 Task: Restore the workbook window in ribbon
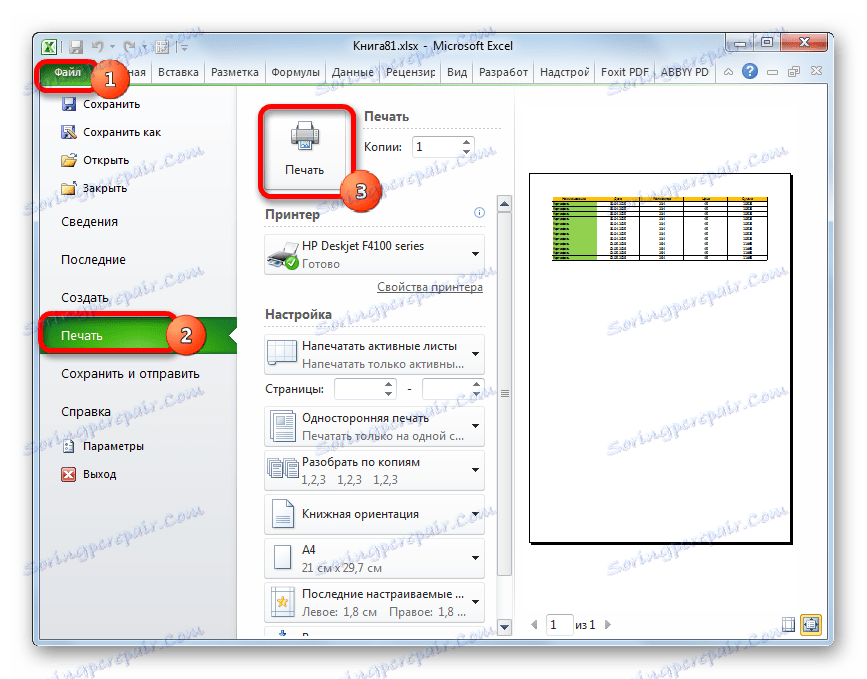[x=794, y=72]
